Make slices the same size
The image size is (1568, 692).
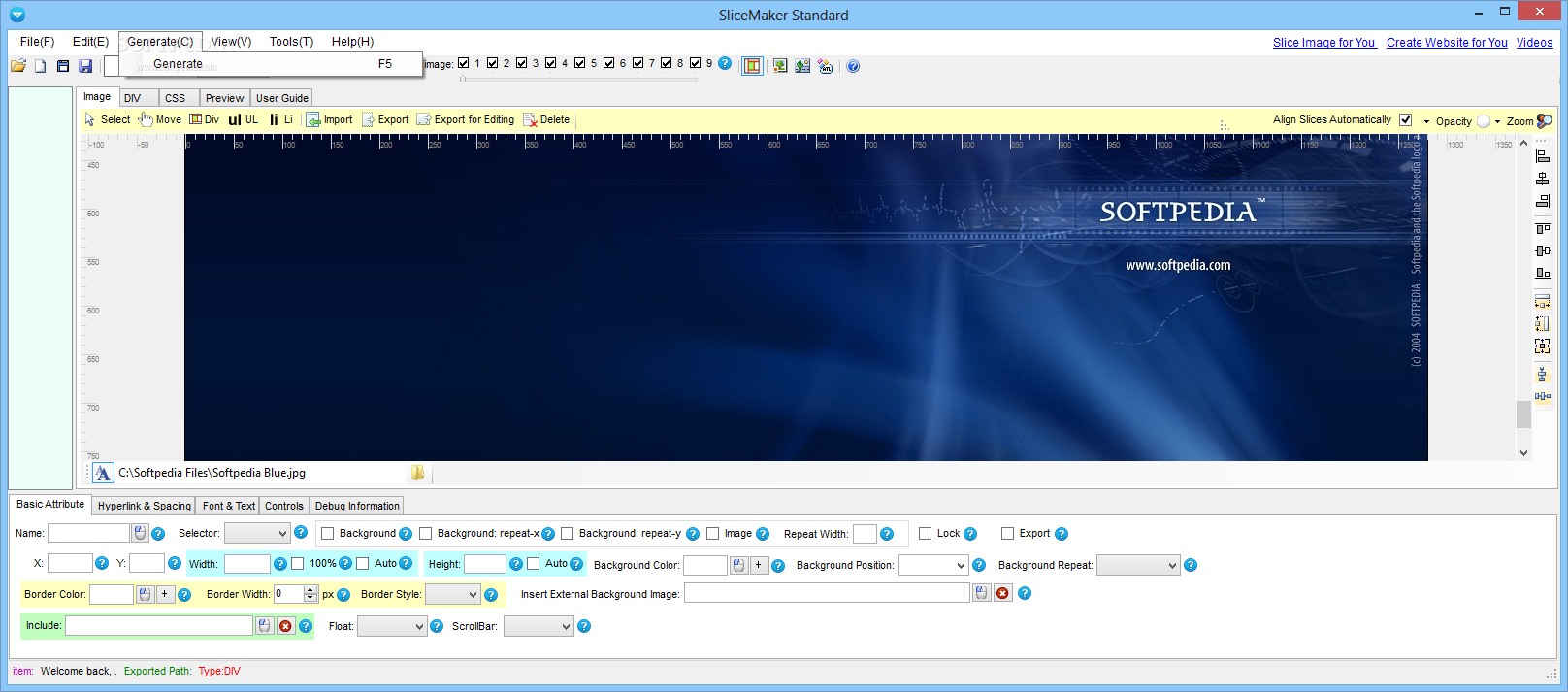[x=1543, y=346]
